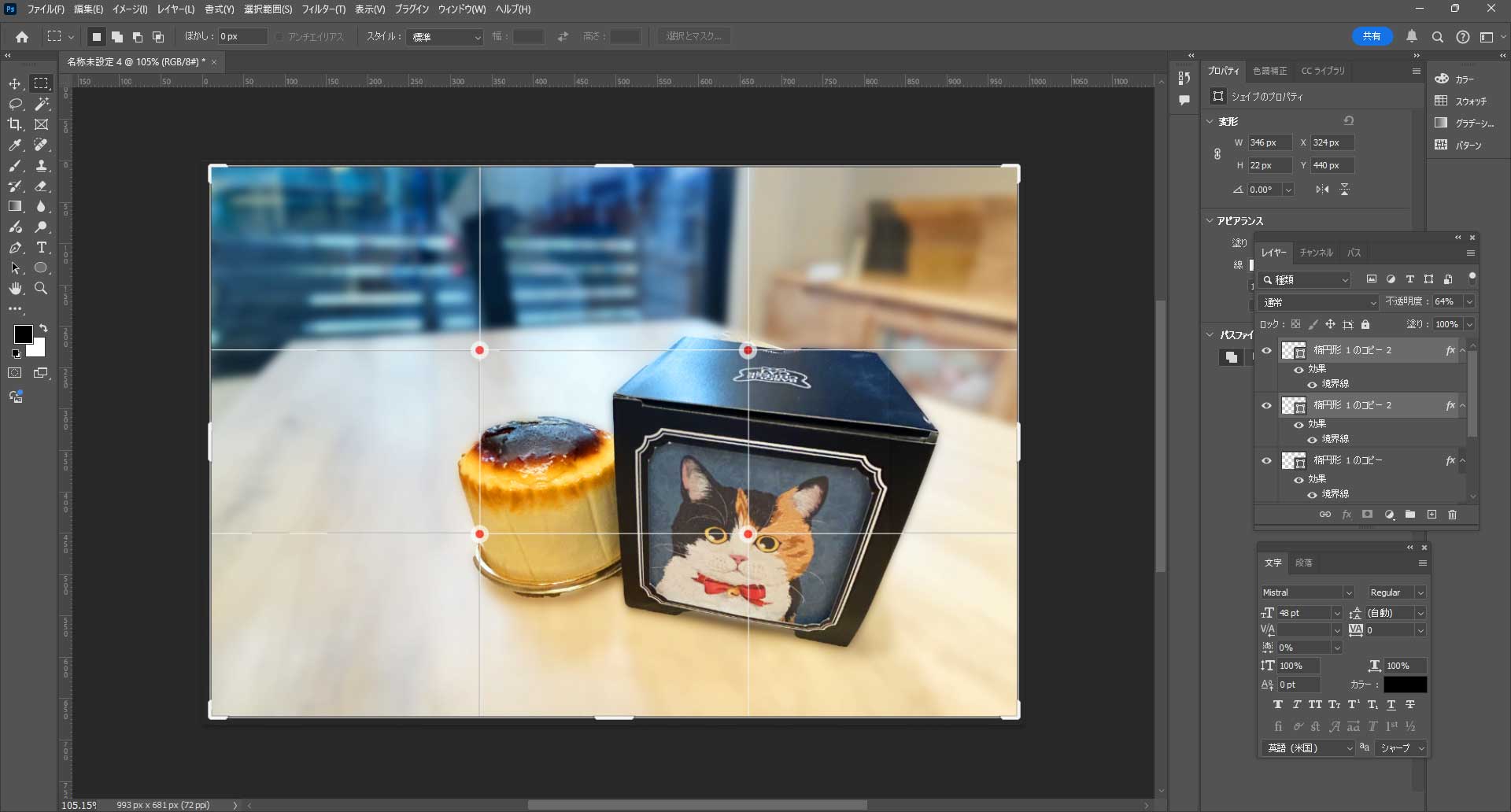
Task: Collapse the 変形 section in Properties
Action: [1210, 121]
